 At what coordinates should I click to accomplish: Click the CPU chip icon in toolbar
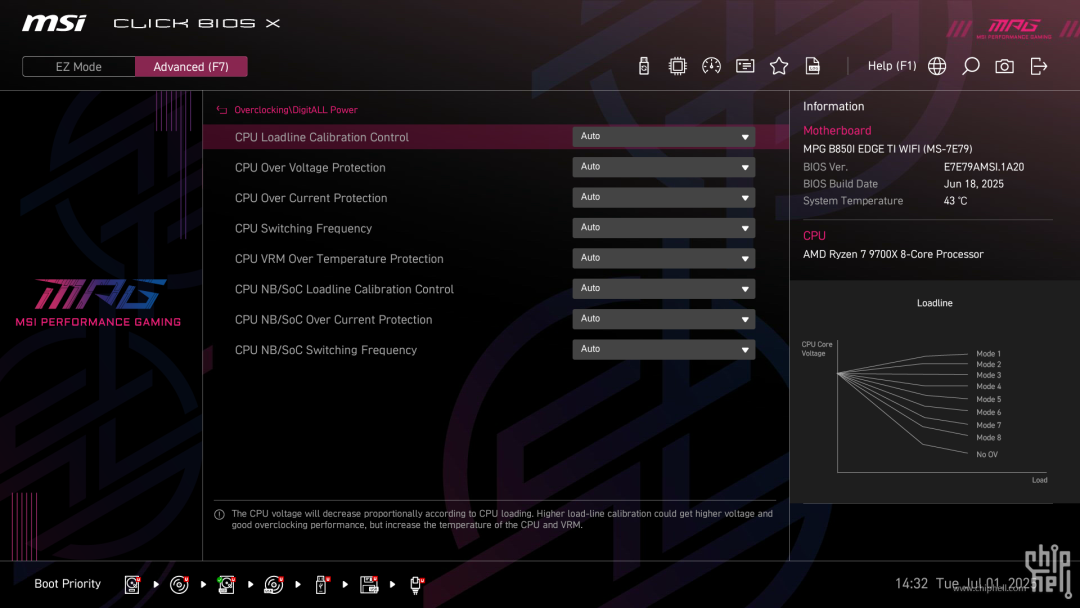tap(678, 66)
